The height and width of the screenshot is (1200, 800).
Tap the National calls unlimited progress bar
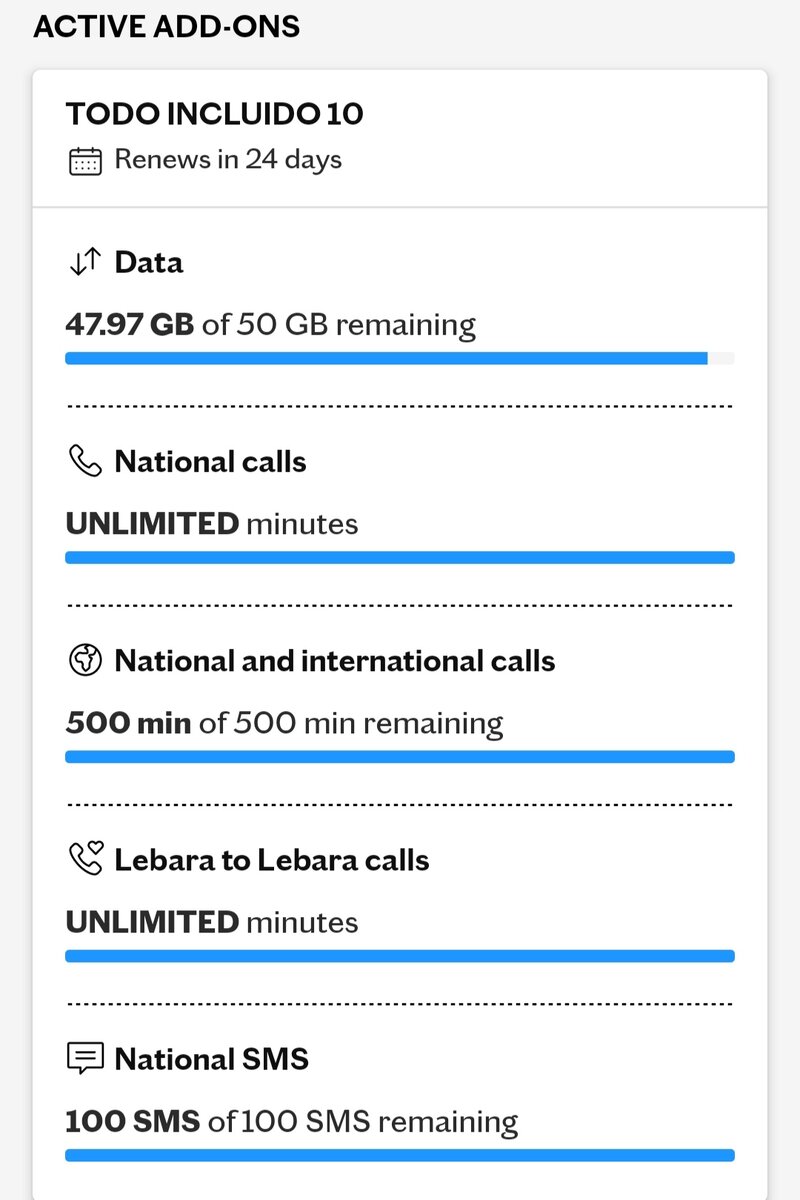coord(400,557)
